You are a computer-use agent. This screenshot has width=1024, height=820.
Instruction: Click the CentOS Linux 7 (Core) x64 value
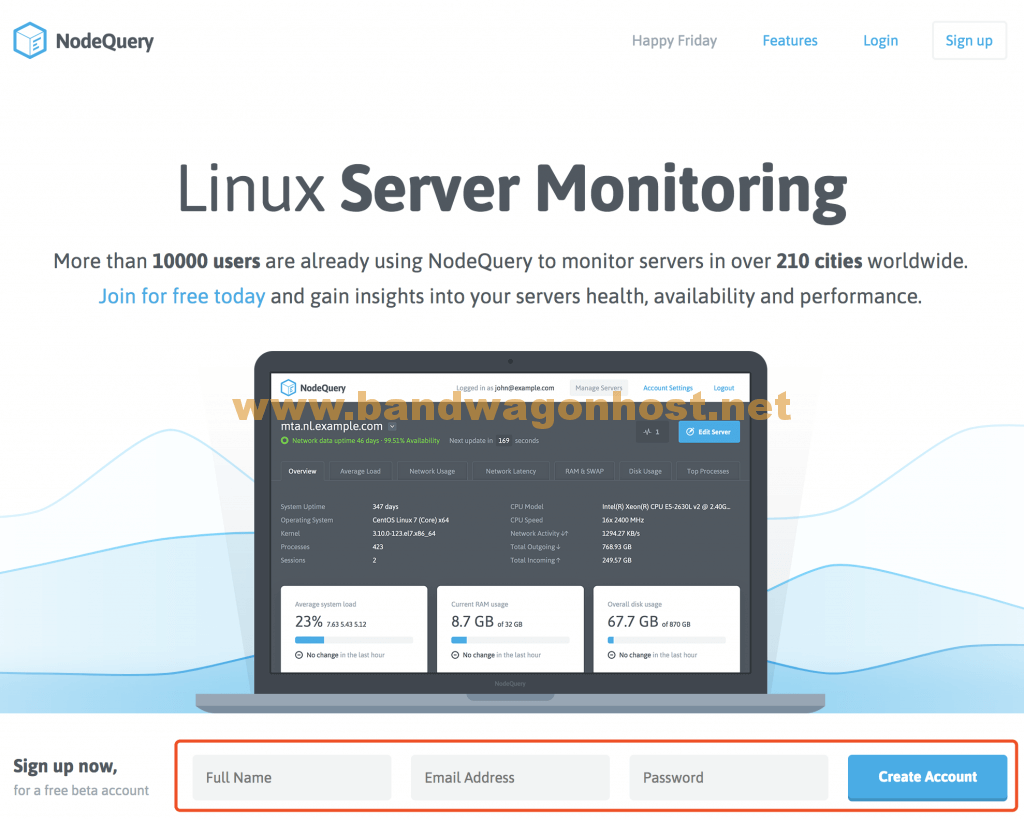[x=411, y=520]
